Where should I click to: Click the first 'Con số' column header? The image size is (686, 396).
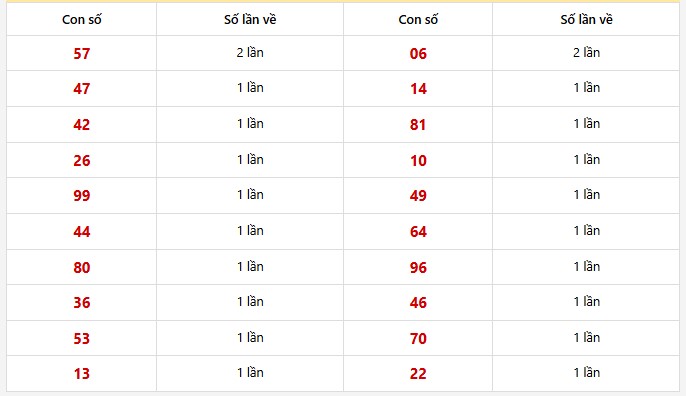point(82,19)
